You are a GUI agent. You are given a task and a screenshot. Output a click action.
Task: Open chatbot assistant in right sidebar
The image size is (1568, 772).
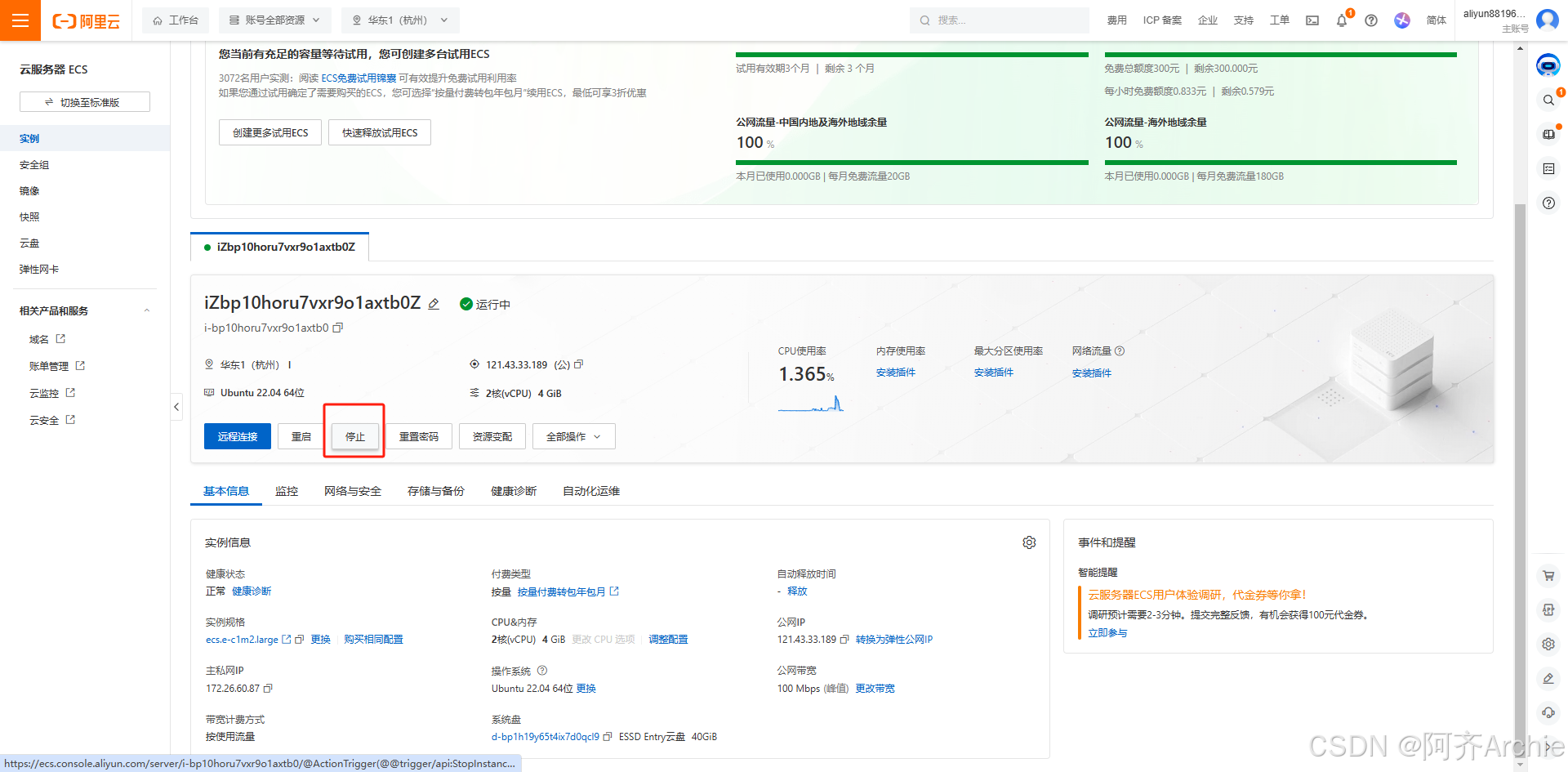pyautogui.click(x=1548, y=65)
